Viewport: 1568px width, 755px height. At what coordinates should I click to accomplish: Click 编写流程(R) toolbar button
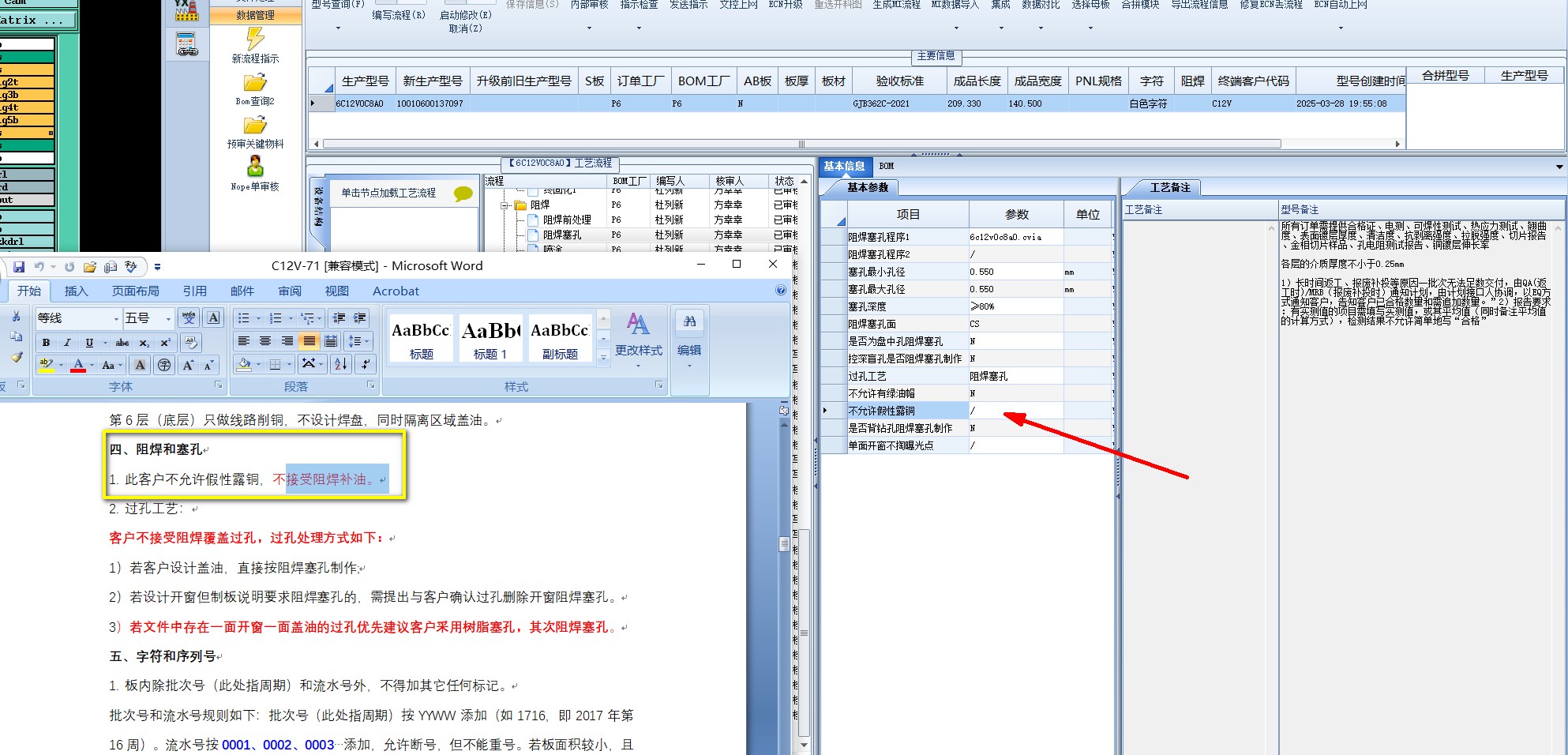click(x=399, y=14)
